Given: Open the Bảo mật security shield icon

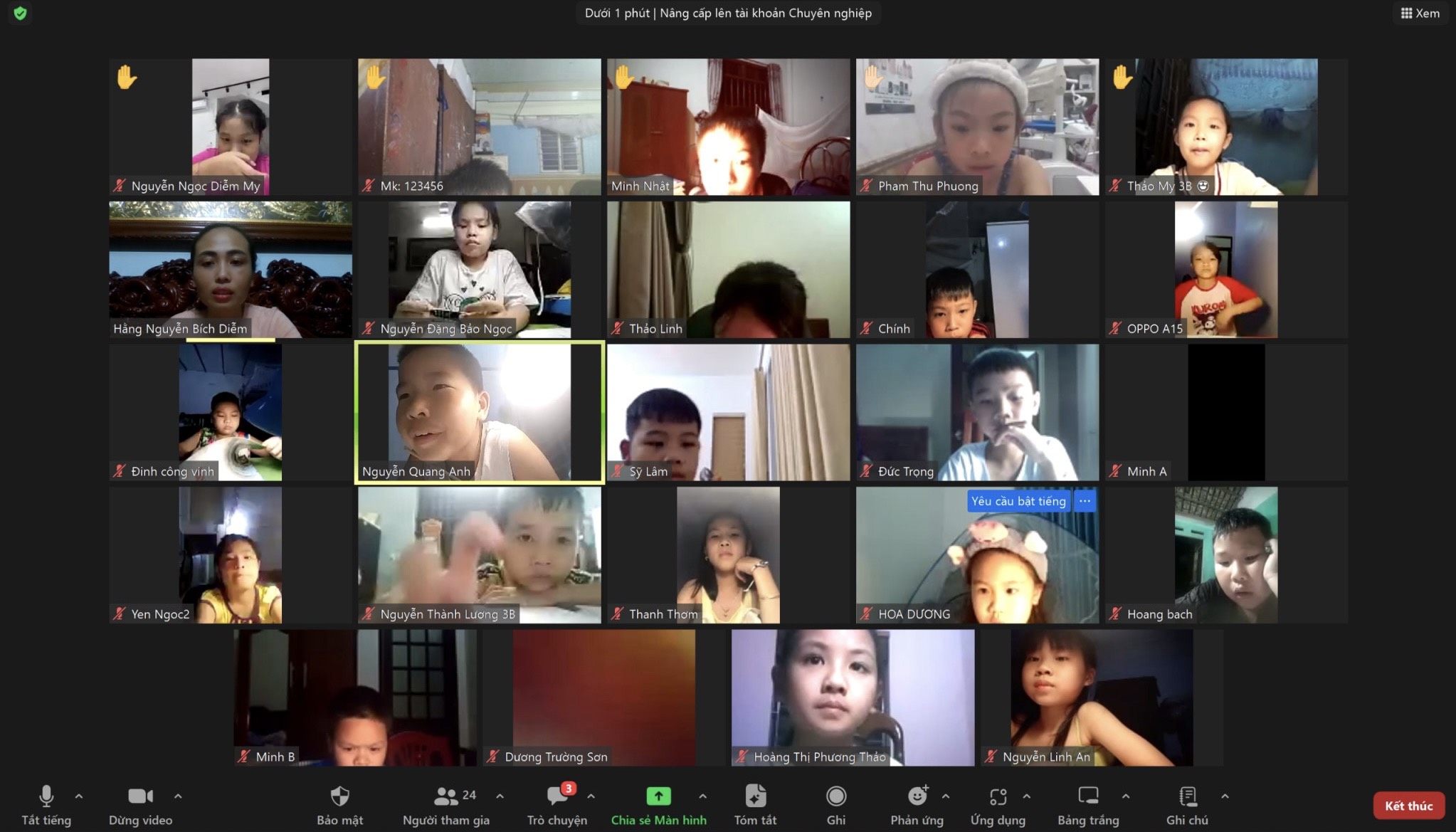Looking at the screenshot, I should pos(339,796).
